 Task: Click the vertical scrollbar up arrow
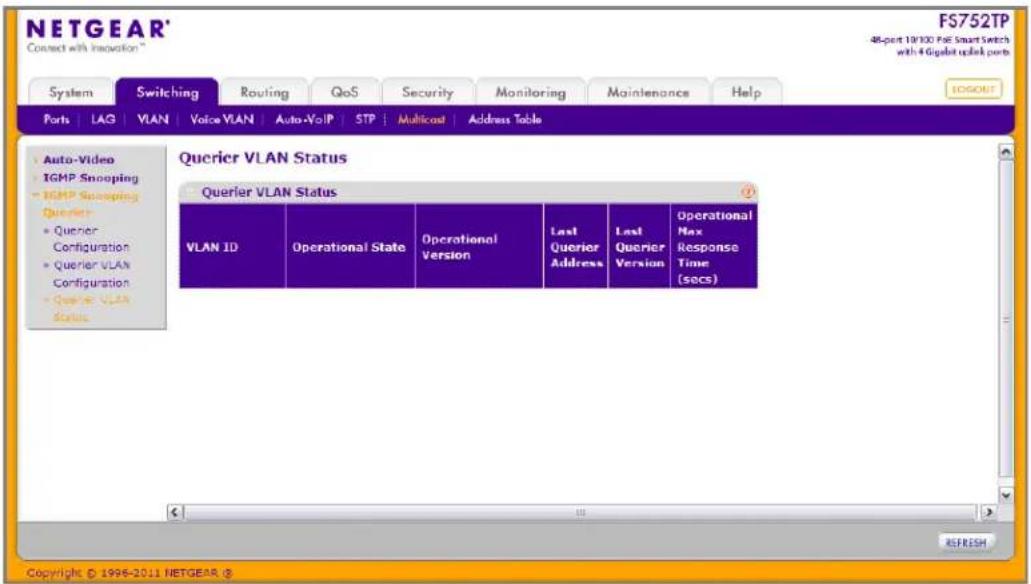tap(1005, 152)
